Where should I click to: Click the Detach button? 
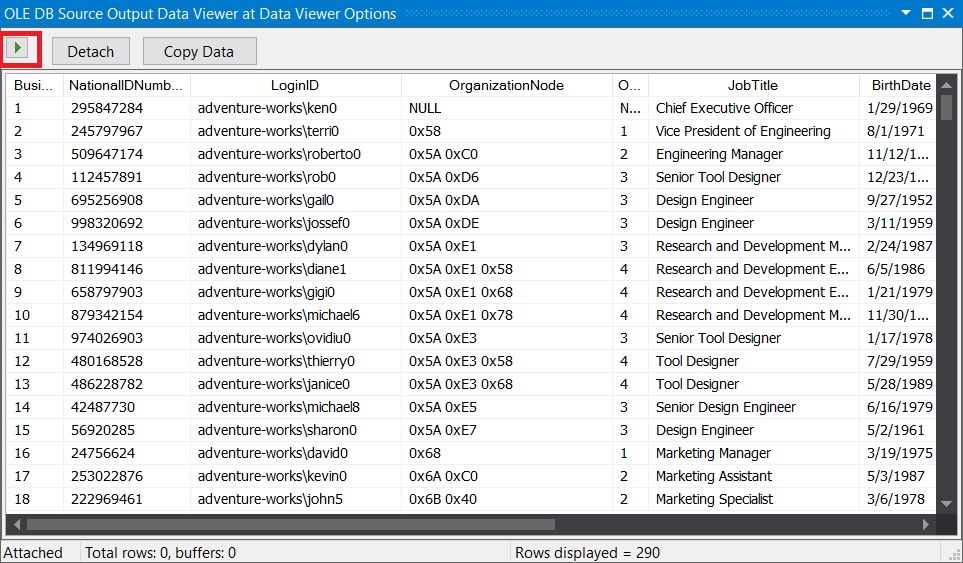tap(91, 52)
